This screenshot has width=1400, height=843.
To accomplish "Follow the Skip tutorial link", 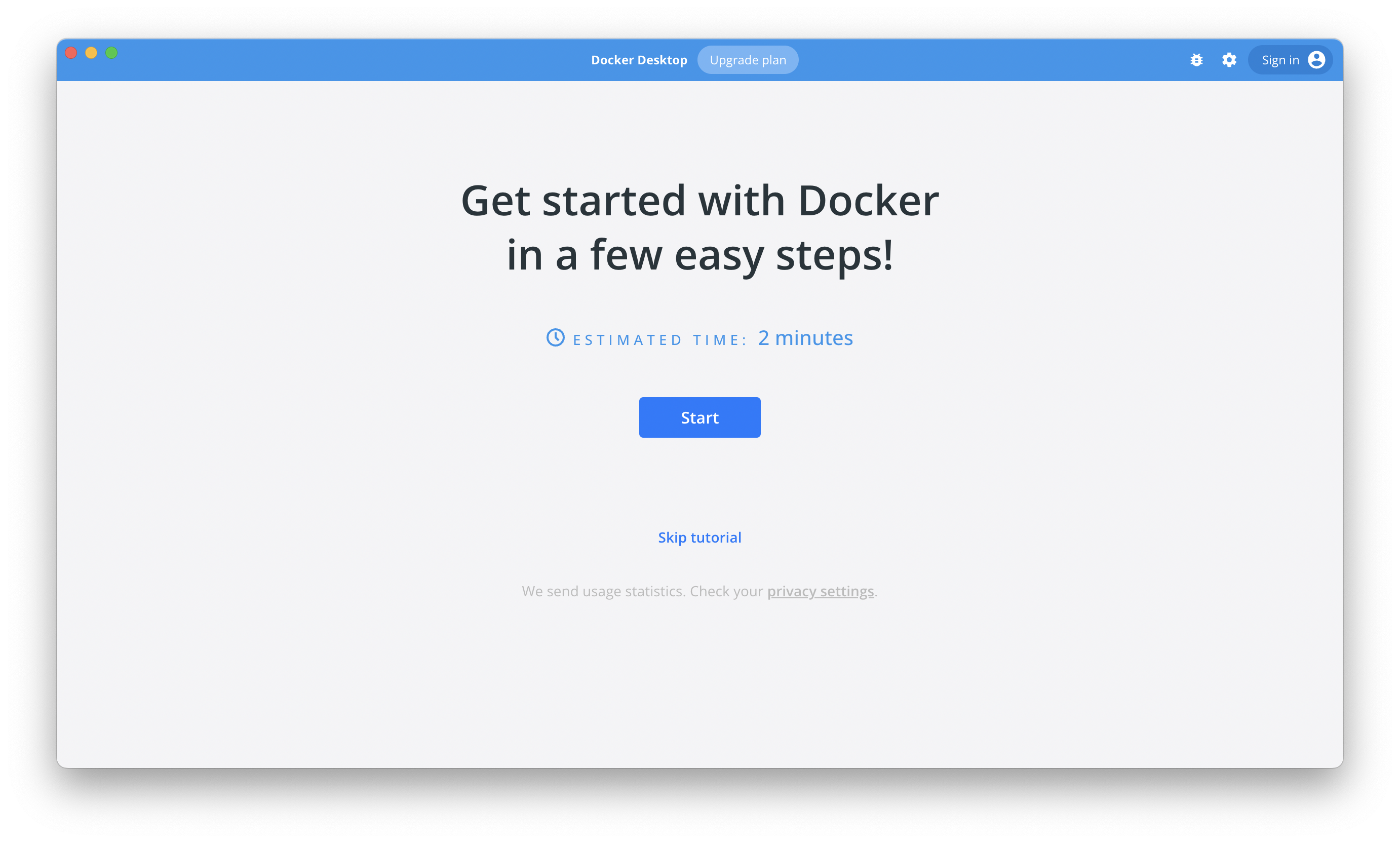I will coord(699,538).
